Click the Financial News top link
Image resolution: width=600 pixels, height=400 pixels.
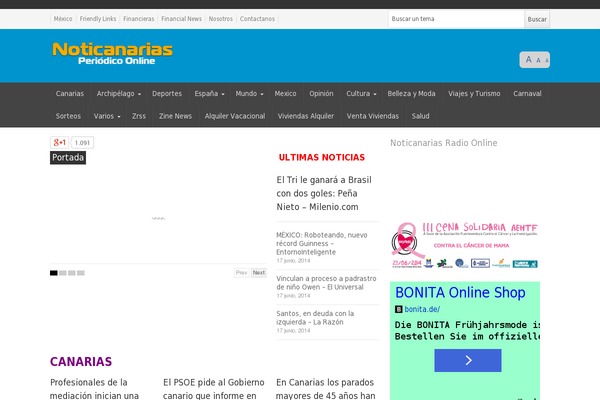181,19
